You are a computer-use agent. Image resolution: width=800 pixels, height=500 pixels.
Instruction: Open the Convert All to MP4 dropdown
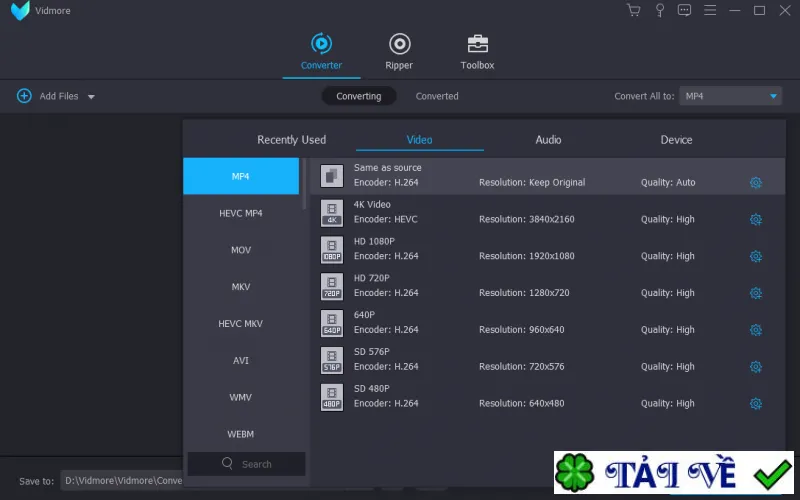point(730,96)
